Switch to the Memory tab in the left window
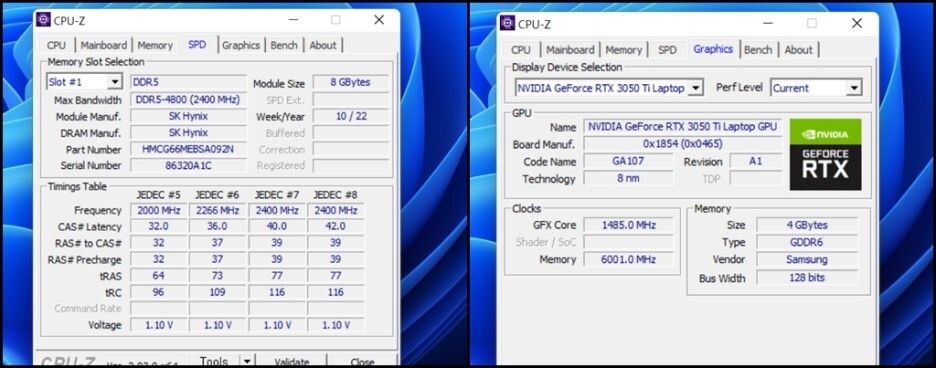936x368 pixels. (155, 45)
